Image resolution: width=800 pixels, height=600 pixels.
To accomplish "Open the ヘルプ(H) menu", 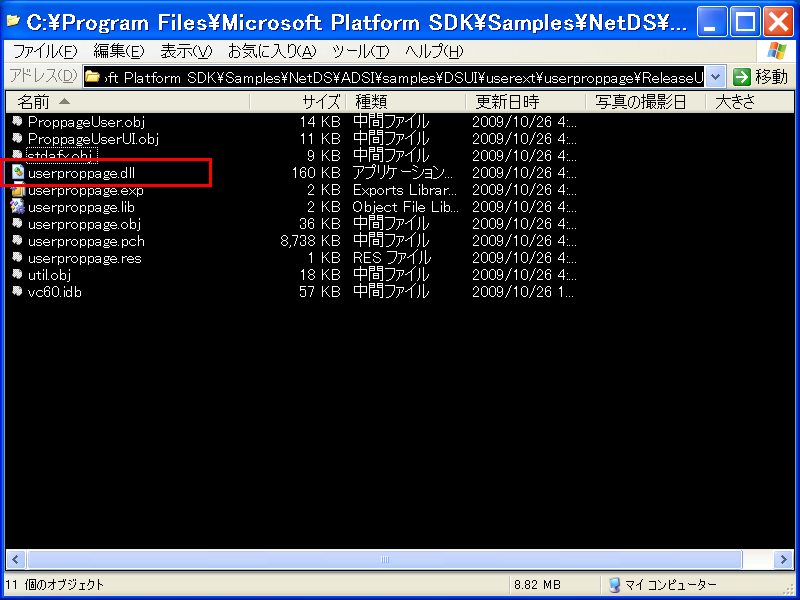I will click(434, 52).
